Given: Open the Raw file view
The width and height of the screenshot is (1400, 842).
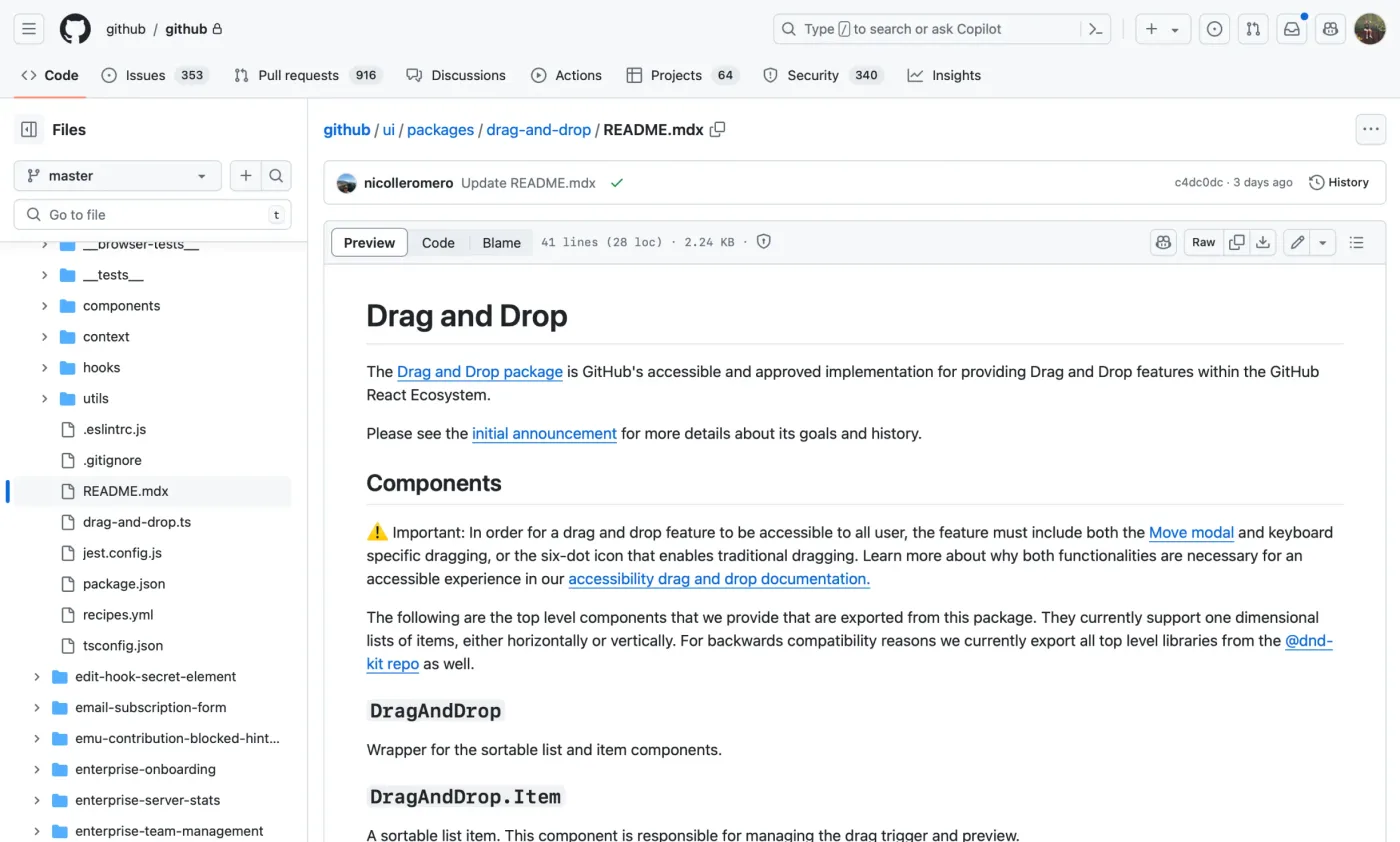Looking at the screenshot, I should point(1204,242).
